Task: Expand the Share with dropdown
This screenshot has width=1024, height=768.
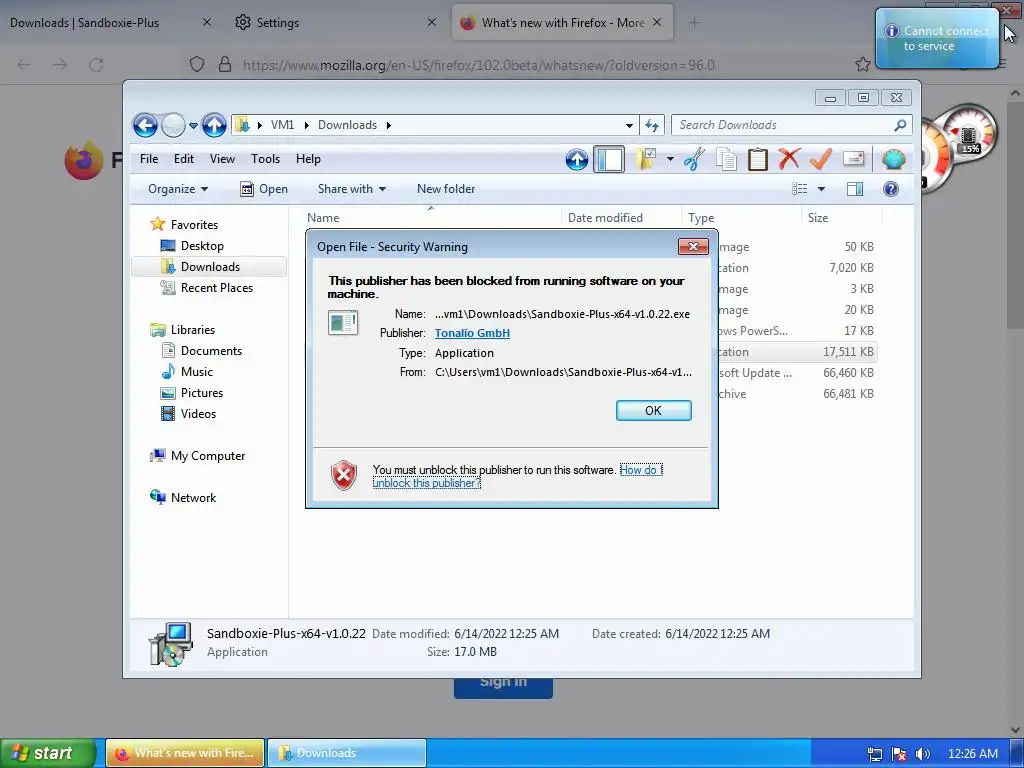Action: (351, 189)
